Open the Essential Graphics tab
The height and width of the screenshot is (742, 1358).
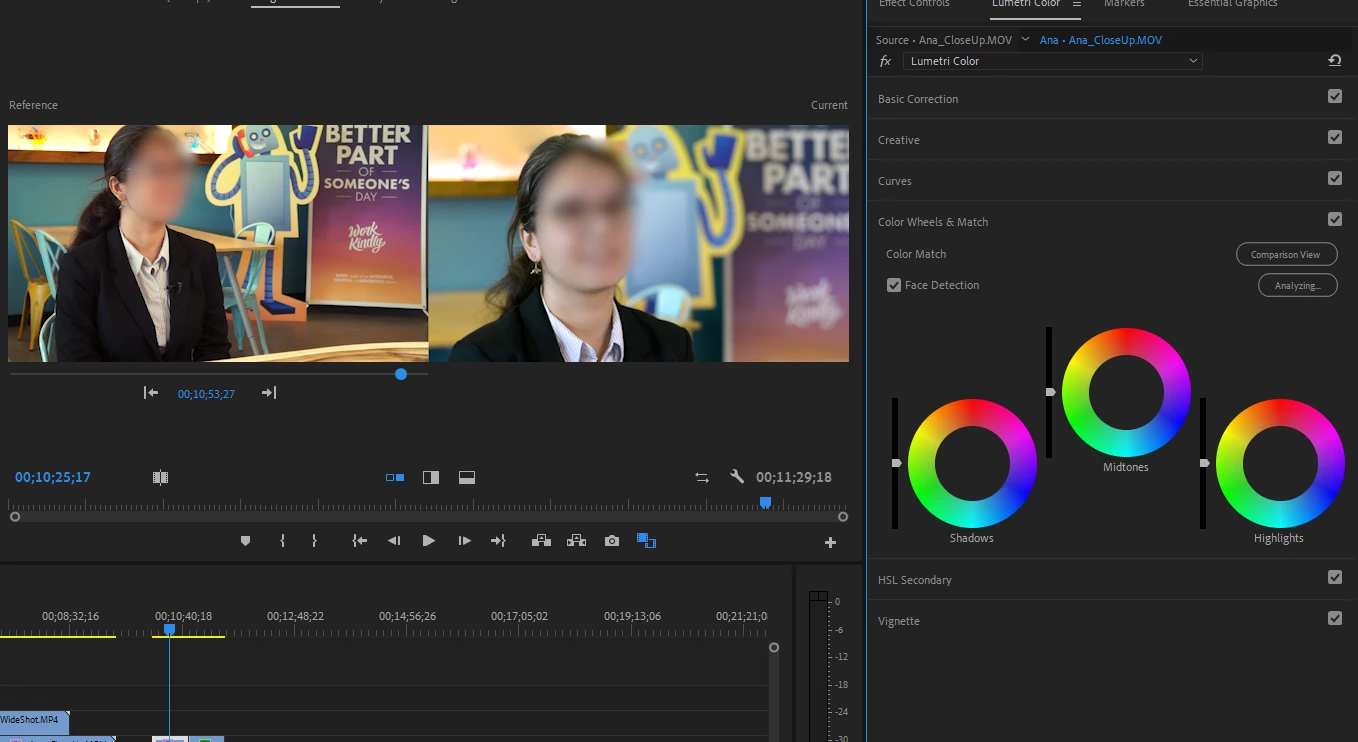point(1232,4)
